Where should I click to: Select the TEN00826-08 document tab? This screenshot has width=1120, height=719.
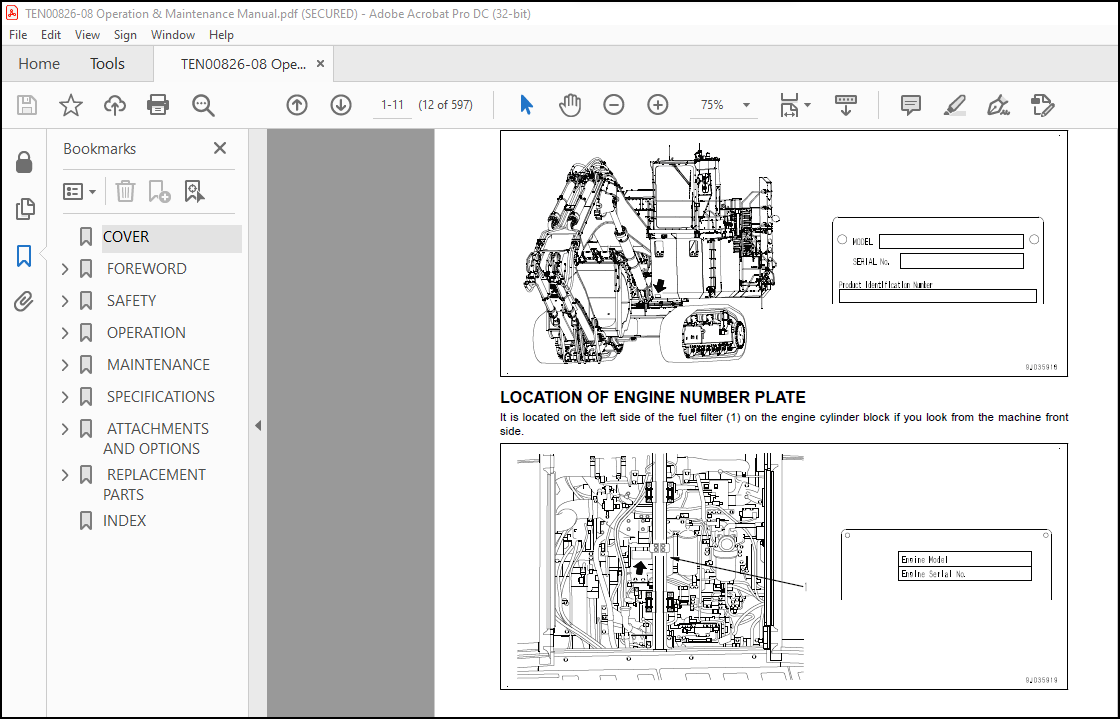(x=243, y=64)
